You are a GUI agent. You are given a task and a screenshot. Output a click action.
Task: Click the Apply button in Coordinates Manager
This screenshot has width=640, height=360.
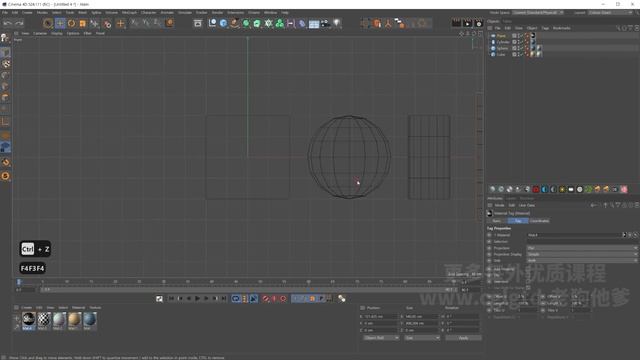(x=463, y=338)
